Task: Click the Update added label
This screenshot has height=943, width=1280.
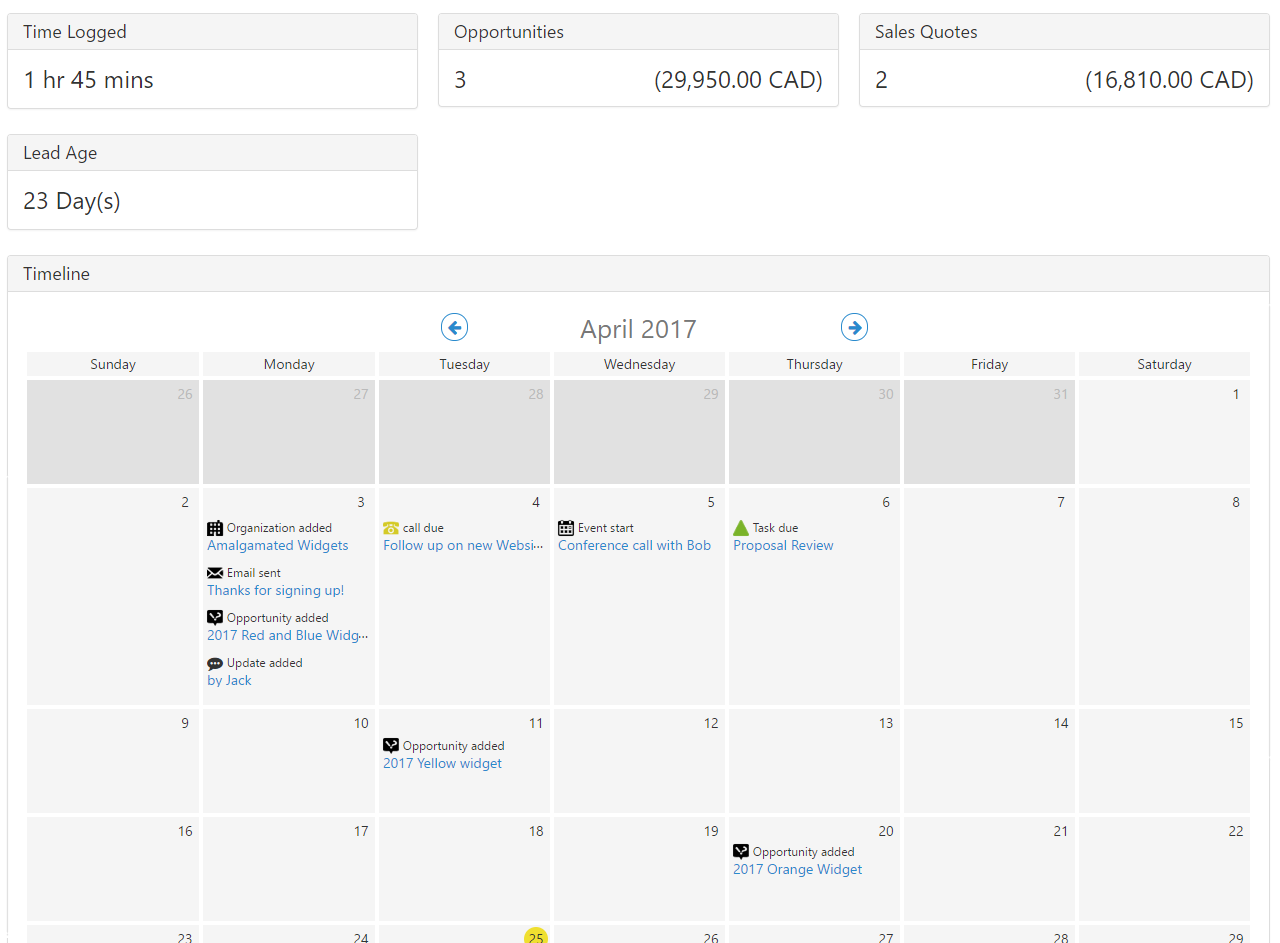Action: [x=264, y=663]
